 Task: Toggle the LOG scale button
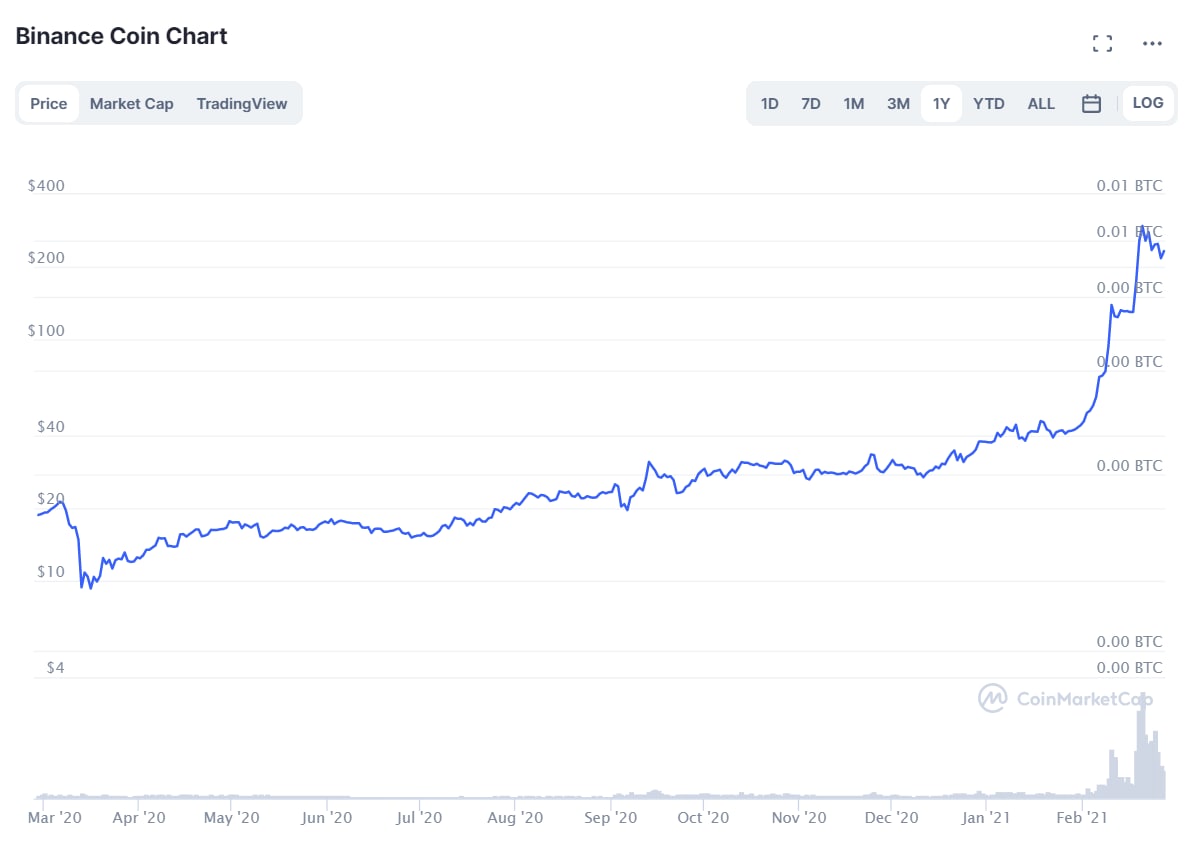(1147, 103)
